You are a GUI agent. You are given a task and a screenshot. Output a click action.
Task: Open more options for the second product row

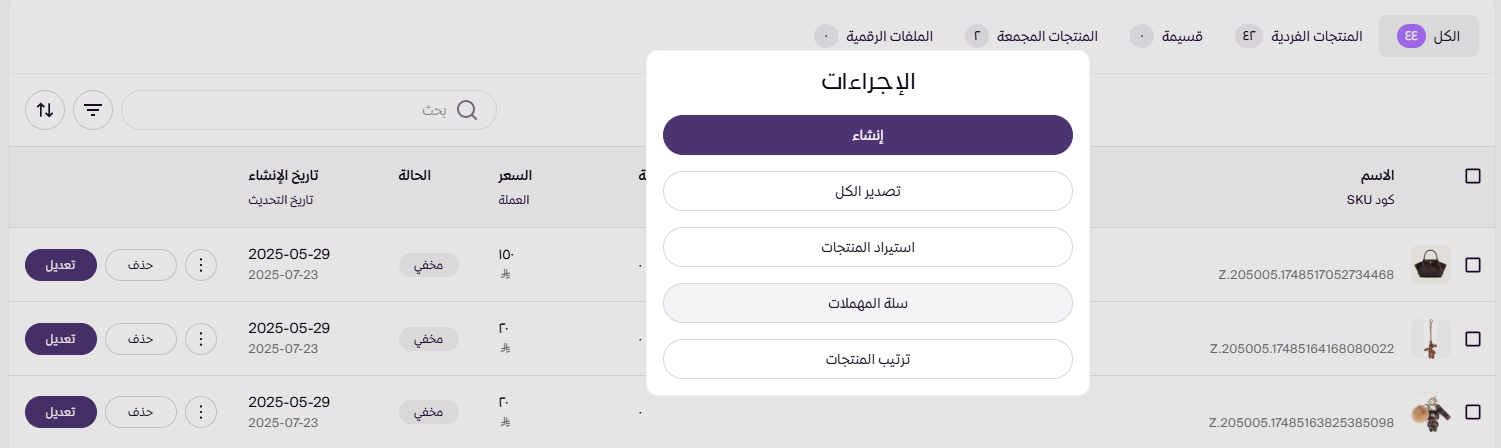coord(201,339)
